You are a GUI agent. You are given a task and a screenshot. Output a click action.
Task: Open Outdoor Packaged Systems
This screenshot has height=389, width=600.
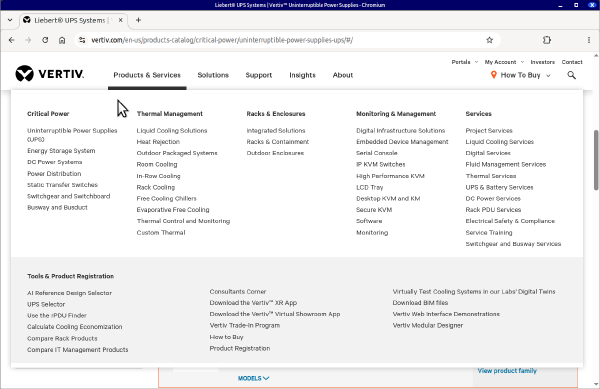click(x=177, y=153)
